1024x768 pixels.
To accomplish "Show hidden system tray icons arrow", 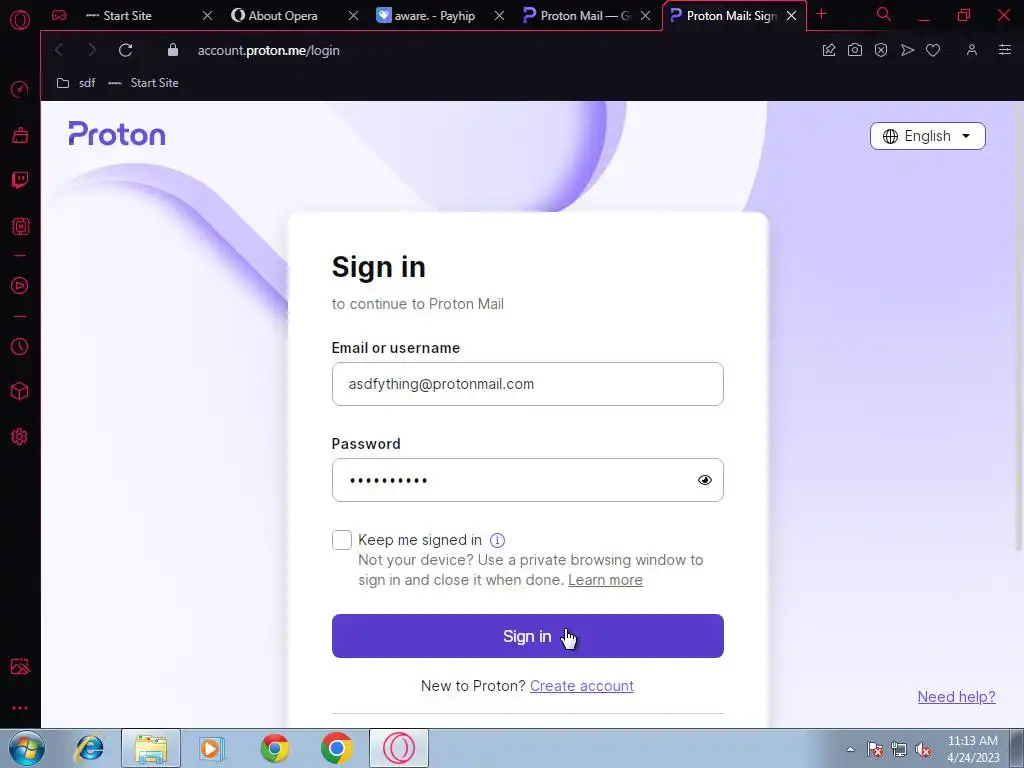I will coord(850,749).
